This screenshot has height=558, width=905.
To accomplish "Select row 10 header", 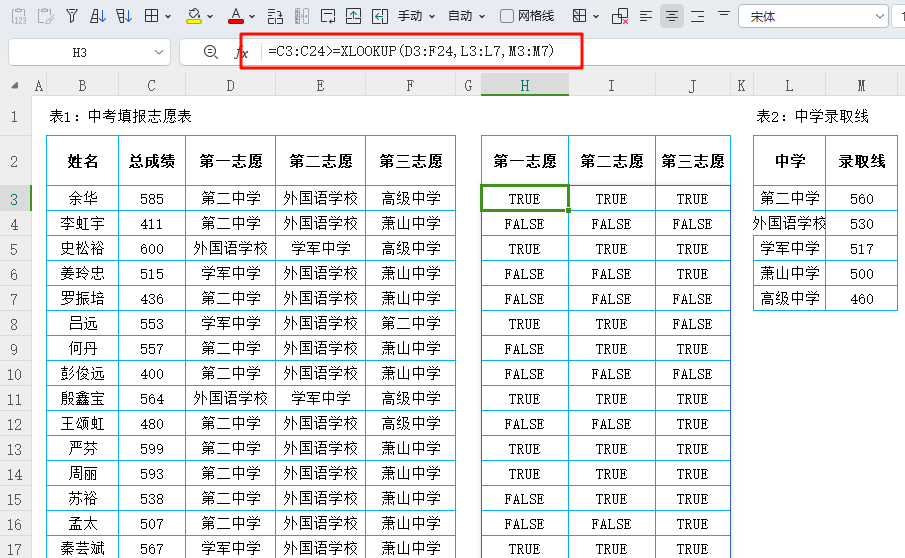I will (15, 374).
